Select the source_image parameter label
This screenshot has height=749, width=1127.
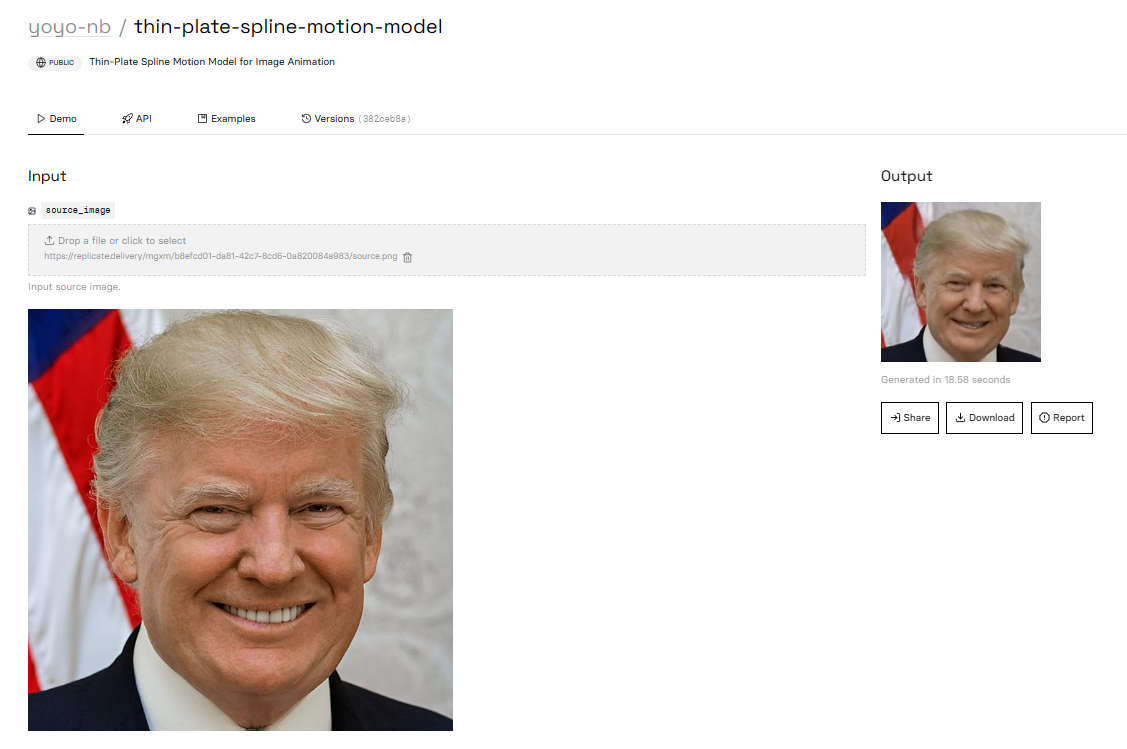(x=78, y=210)
